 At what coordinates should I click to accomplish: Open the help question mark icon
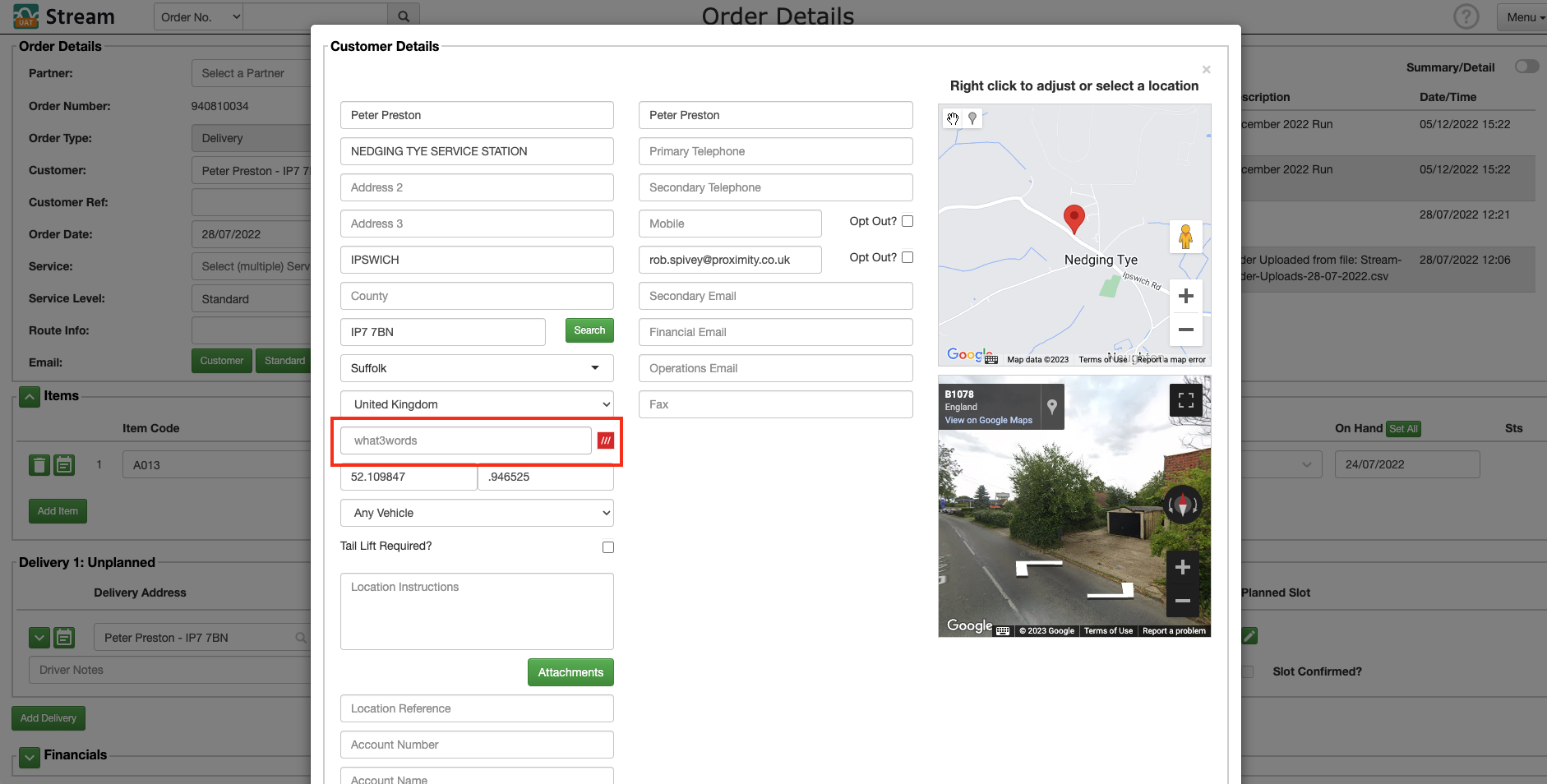[x=1466, y=16]
